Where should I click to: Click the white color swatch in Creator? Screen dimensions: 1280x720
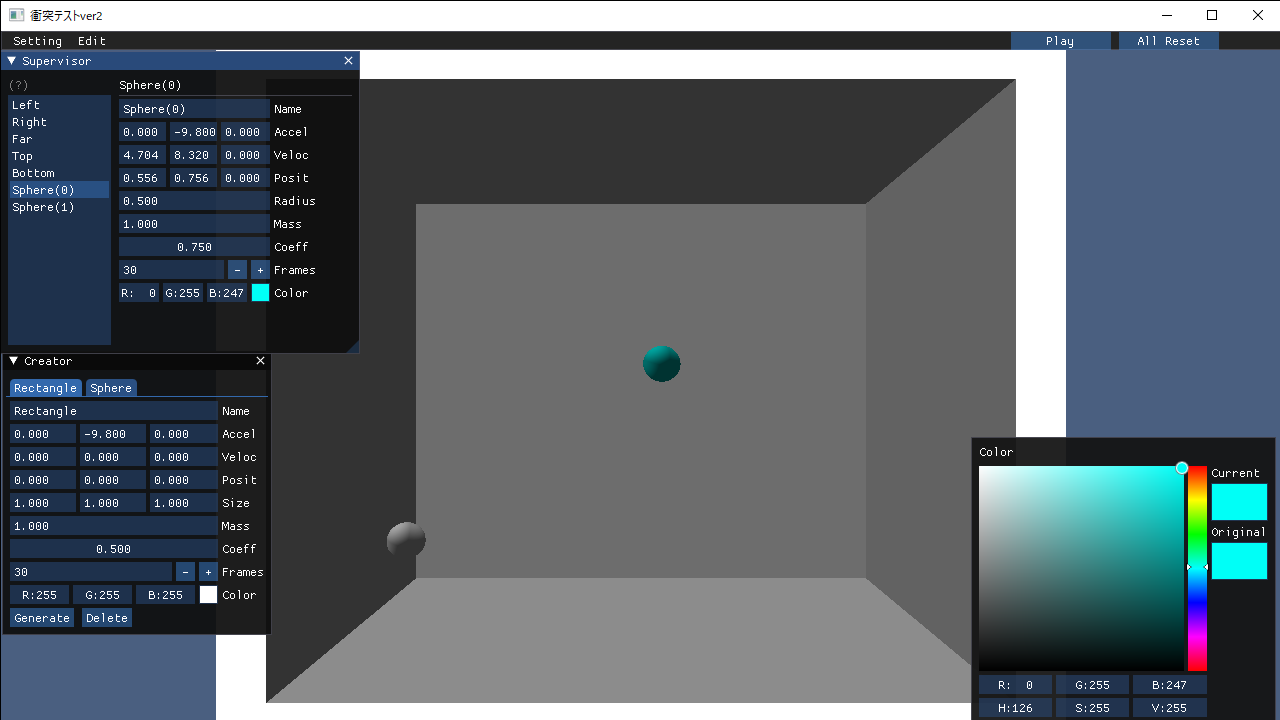tap(208, 595)
